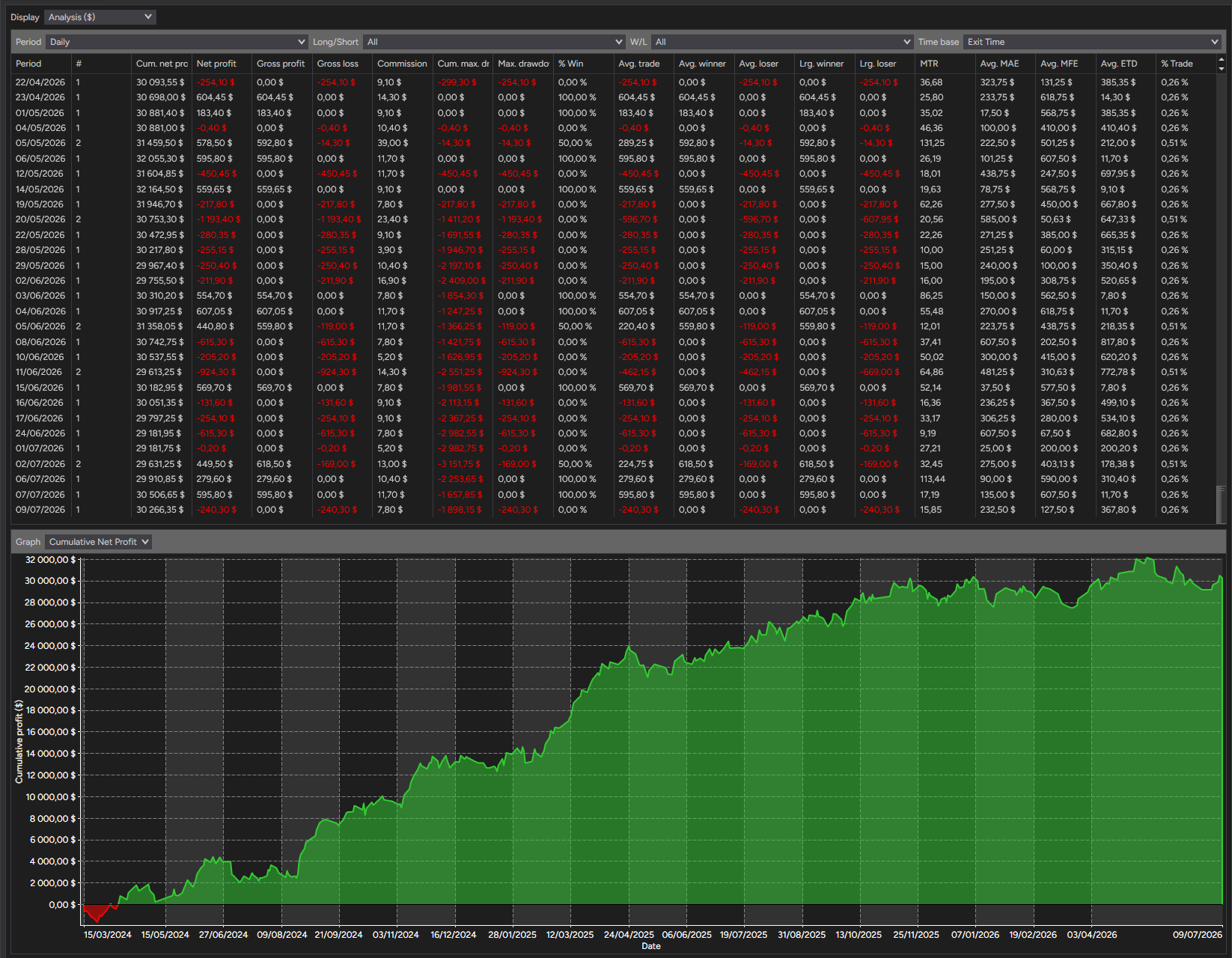Viewport: 1232px width, 958px height.
Task: Open the W/L filter dropdown
Action: point(781,42)
